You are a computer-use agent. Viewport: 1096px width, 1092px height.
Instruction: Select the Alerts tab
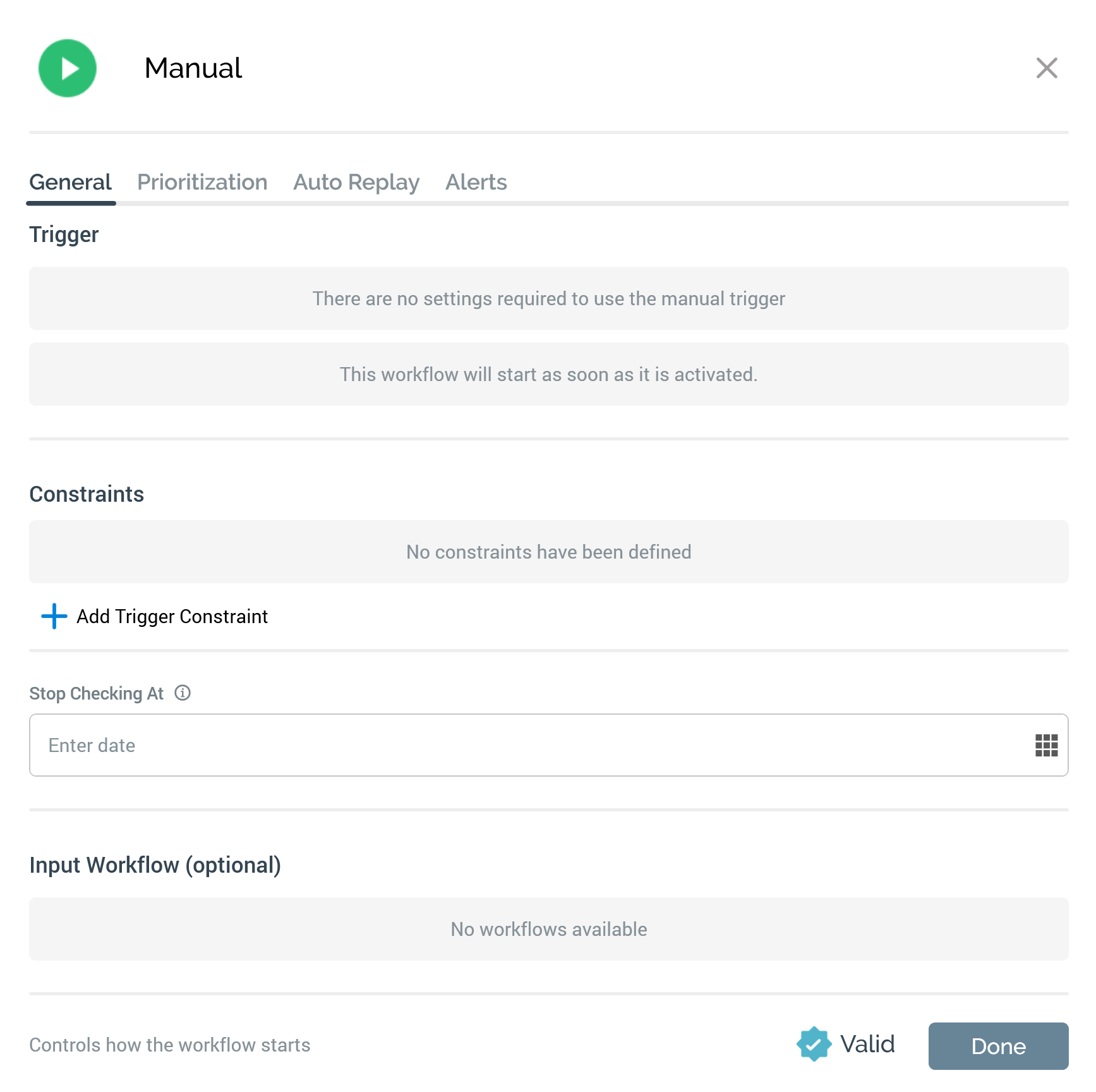[476, 183]
